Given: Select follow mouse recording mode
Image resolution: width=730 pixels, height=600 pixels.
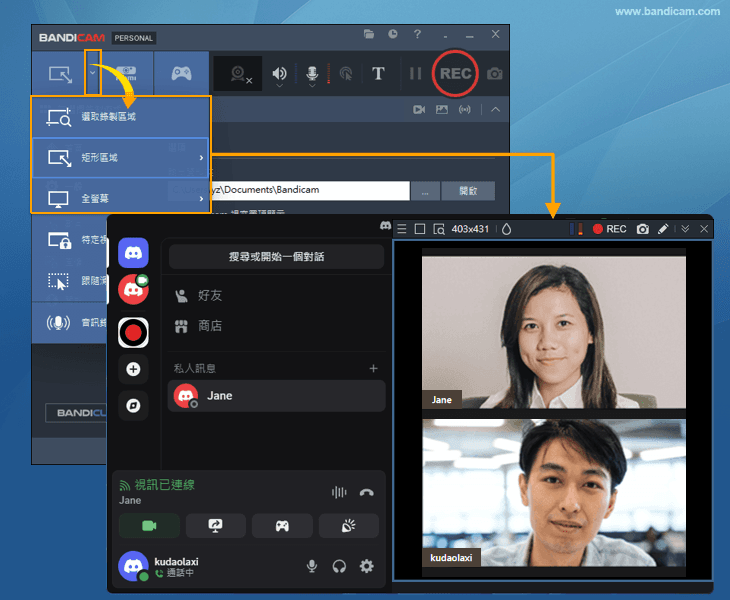Looking at the screenshot, I should click(58, 281).
